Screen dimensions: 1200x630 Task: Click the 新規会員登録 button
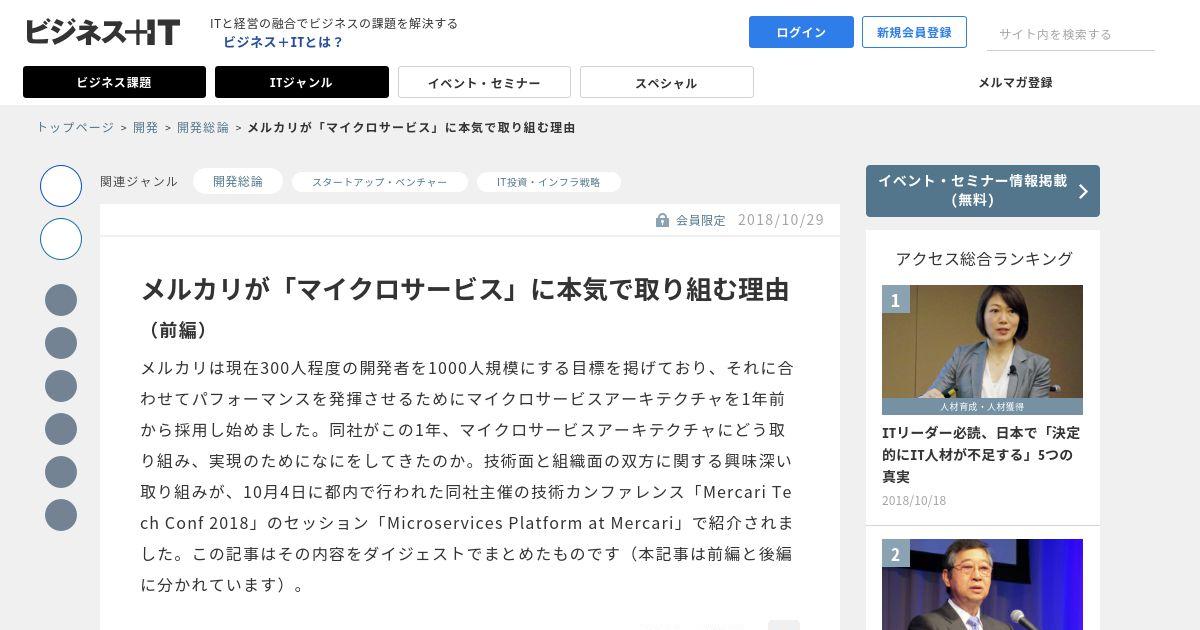point(914,32)
